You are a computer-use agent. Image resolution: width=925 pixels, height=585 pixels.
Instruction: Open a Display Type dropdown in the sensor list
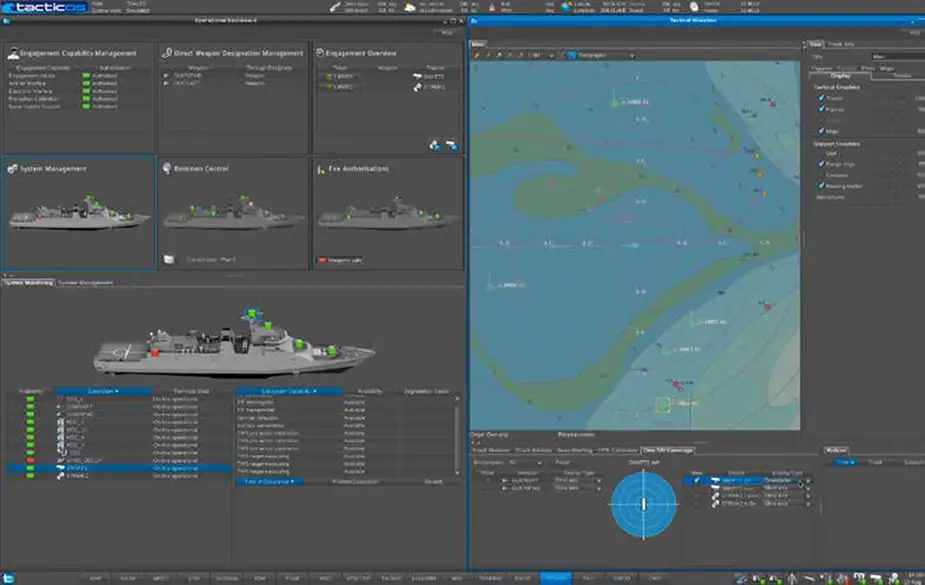tap(600, 479)
